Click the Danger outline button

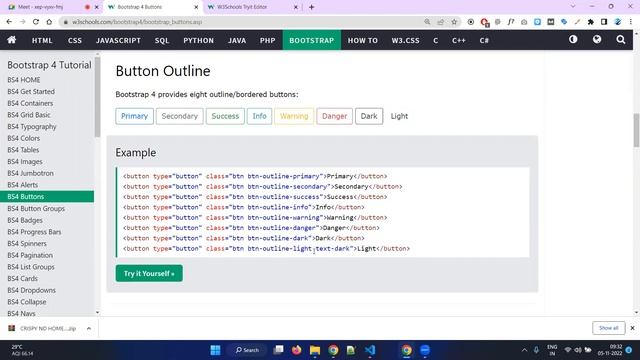point(334,116)
